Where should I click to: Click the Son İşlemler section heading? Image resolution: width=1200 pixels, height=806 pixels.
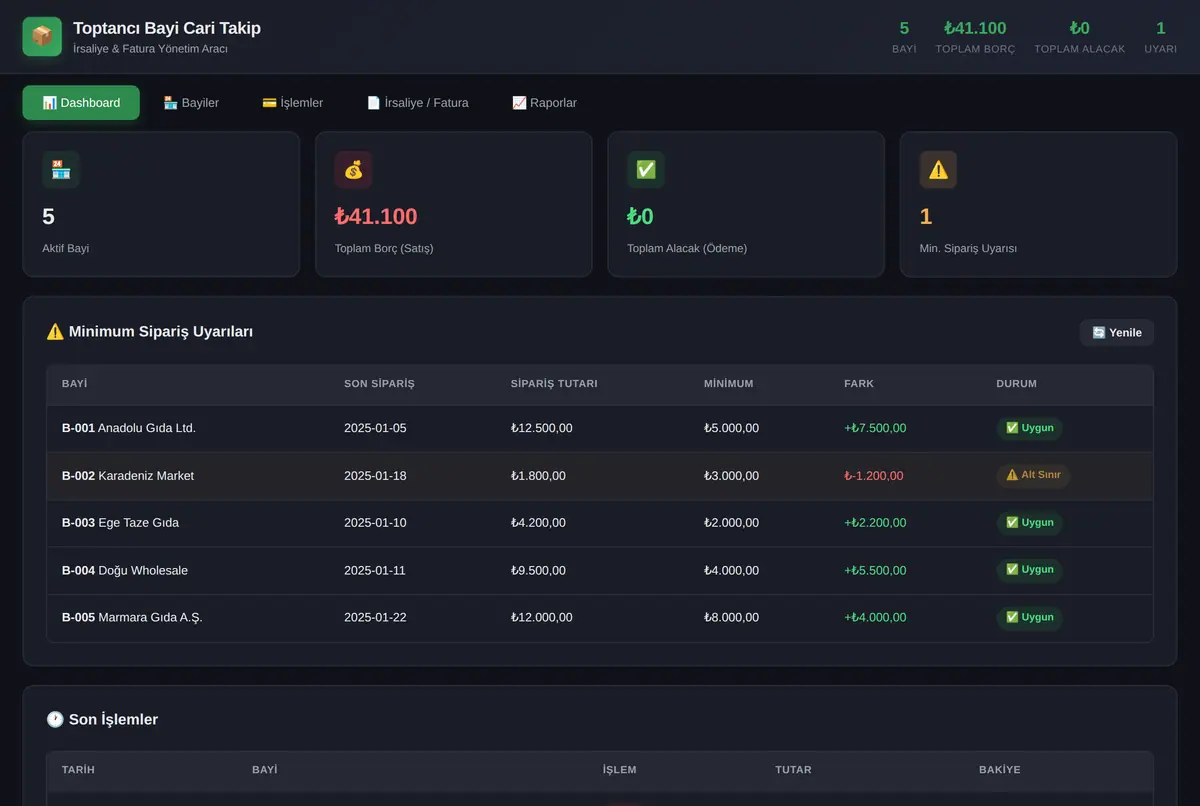click(x=102, y=720)
